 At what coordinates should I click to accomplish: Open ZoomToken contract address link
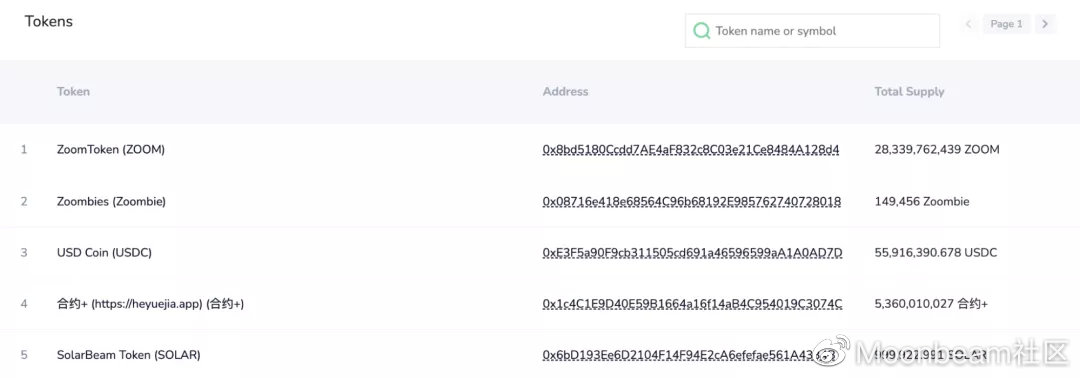point(691,149)
